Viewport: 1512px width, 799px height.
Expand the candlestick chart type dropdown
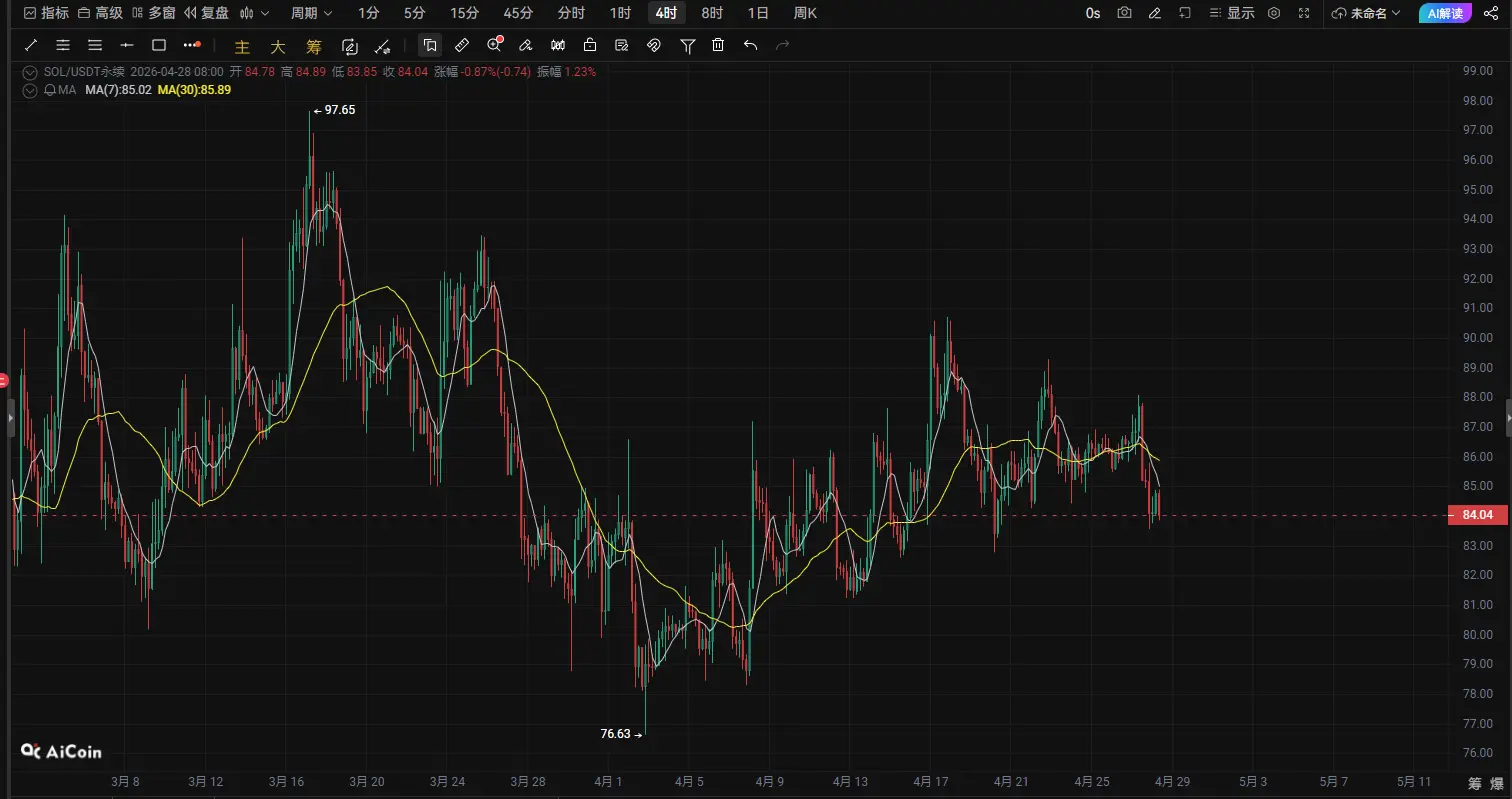click(254, 13)
